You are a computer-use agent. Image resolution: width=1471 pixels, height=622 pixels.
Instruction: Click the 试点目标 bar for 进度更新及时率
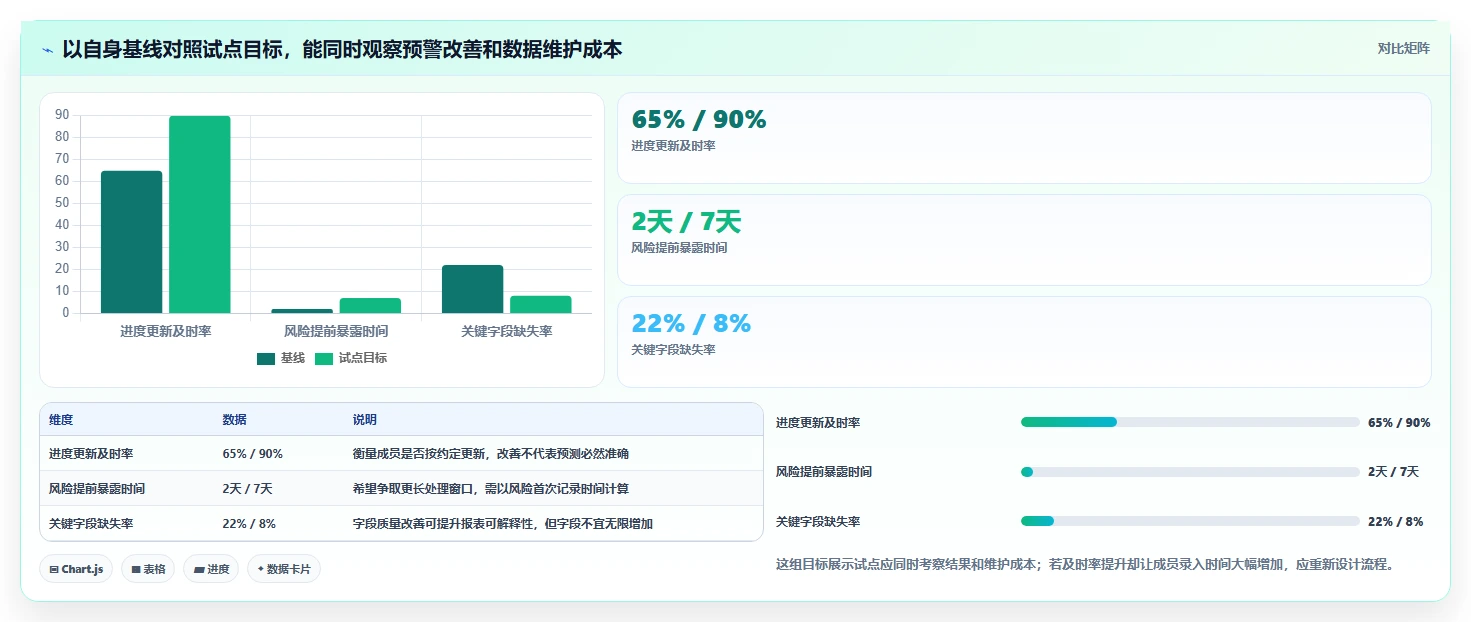pos(199,214)
